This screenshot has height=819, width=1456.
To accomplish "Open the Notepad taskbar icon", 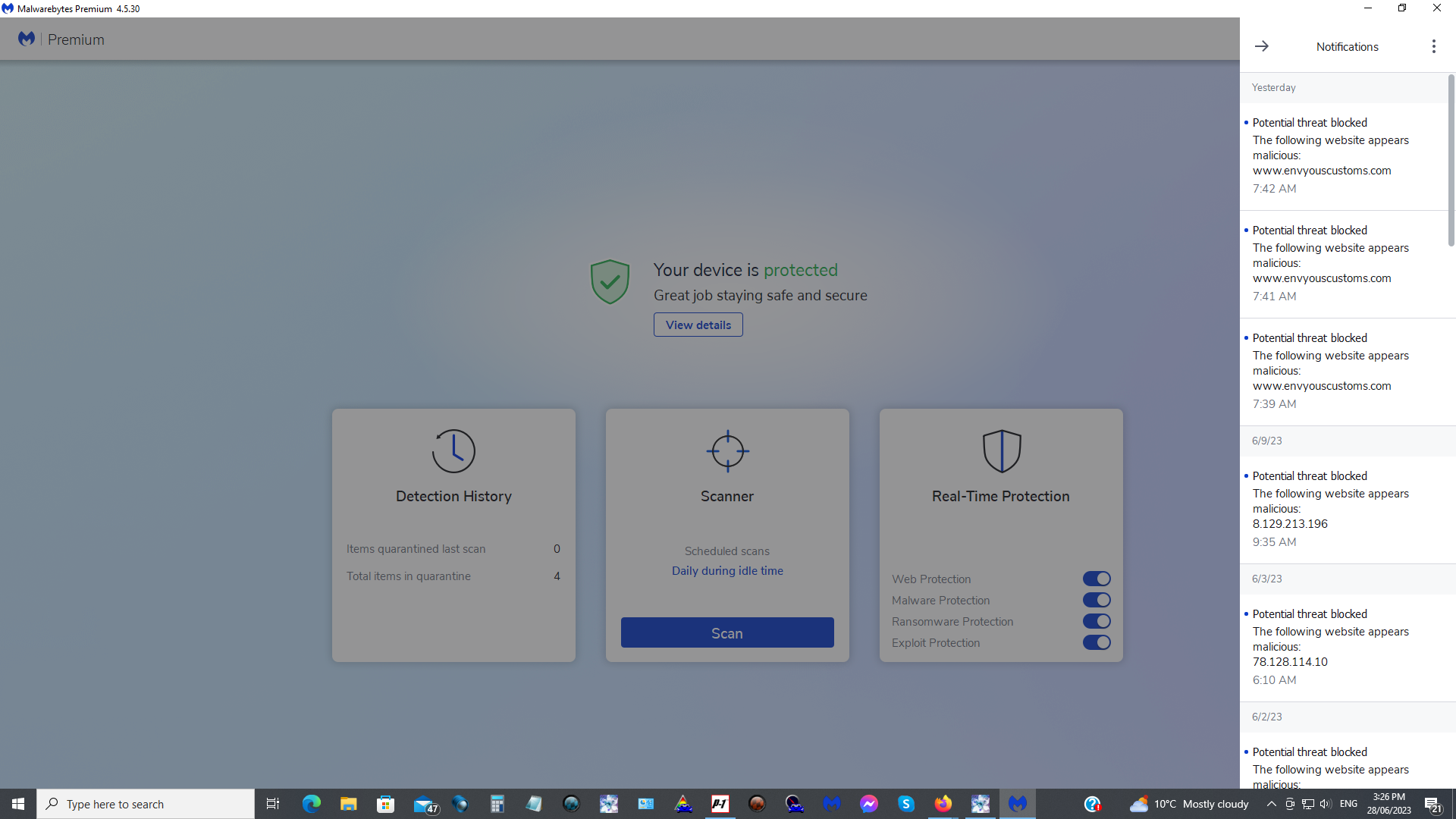I will point(534,804).
